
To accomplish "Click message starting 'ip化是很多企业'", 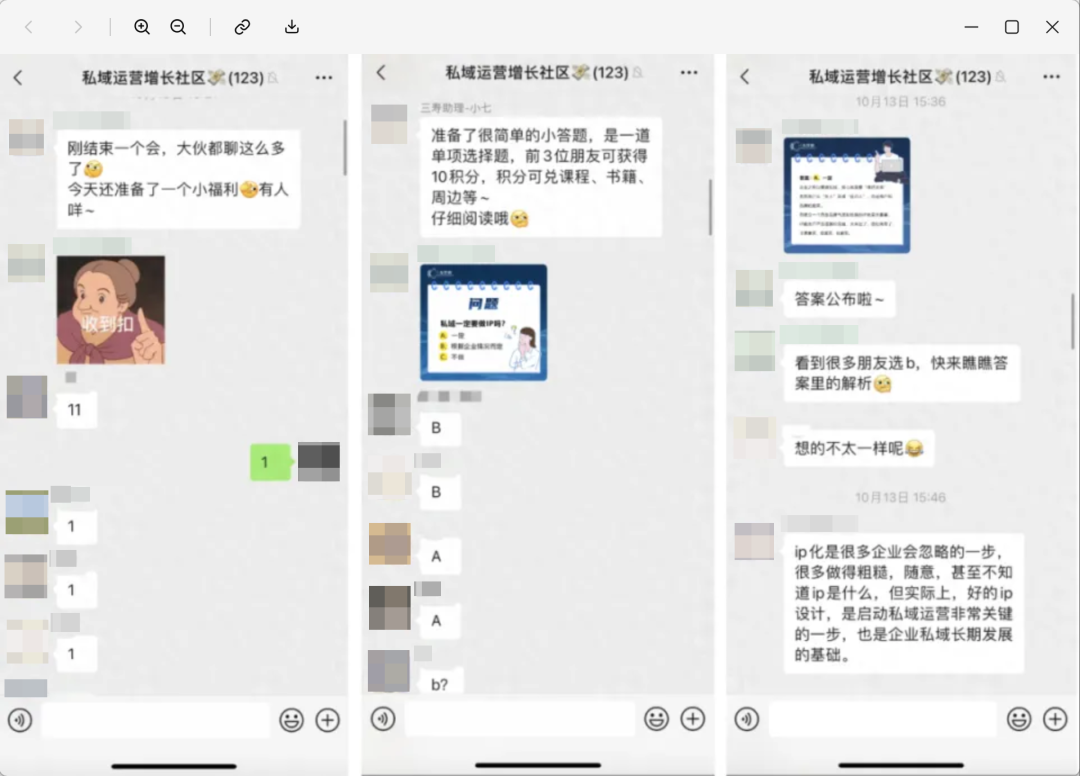I will click(904, 603).
